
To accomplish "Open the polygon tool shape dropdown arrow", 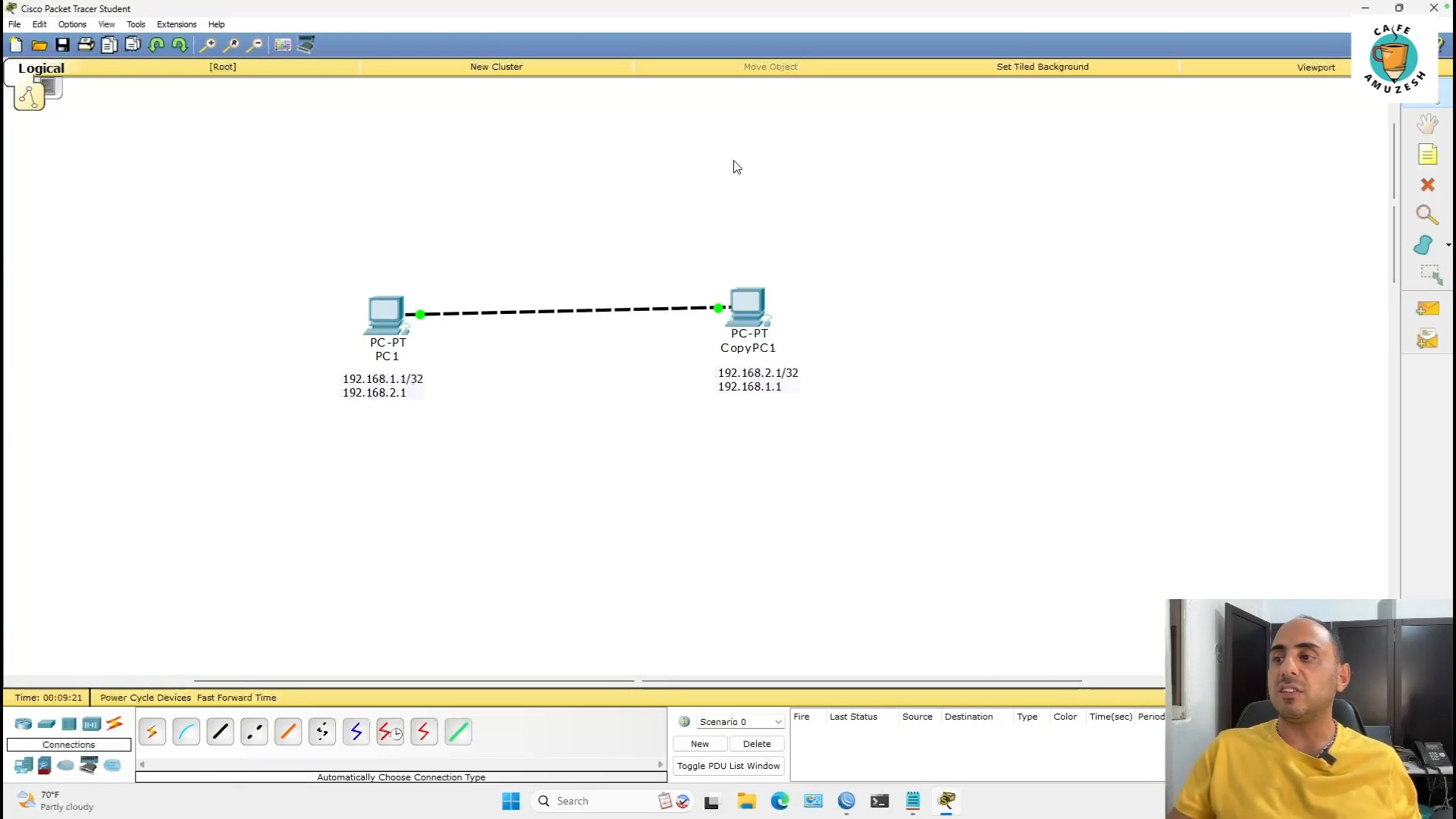I will pyautogui.click(x=1448, y=245).
